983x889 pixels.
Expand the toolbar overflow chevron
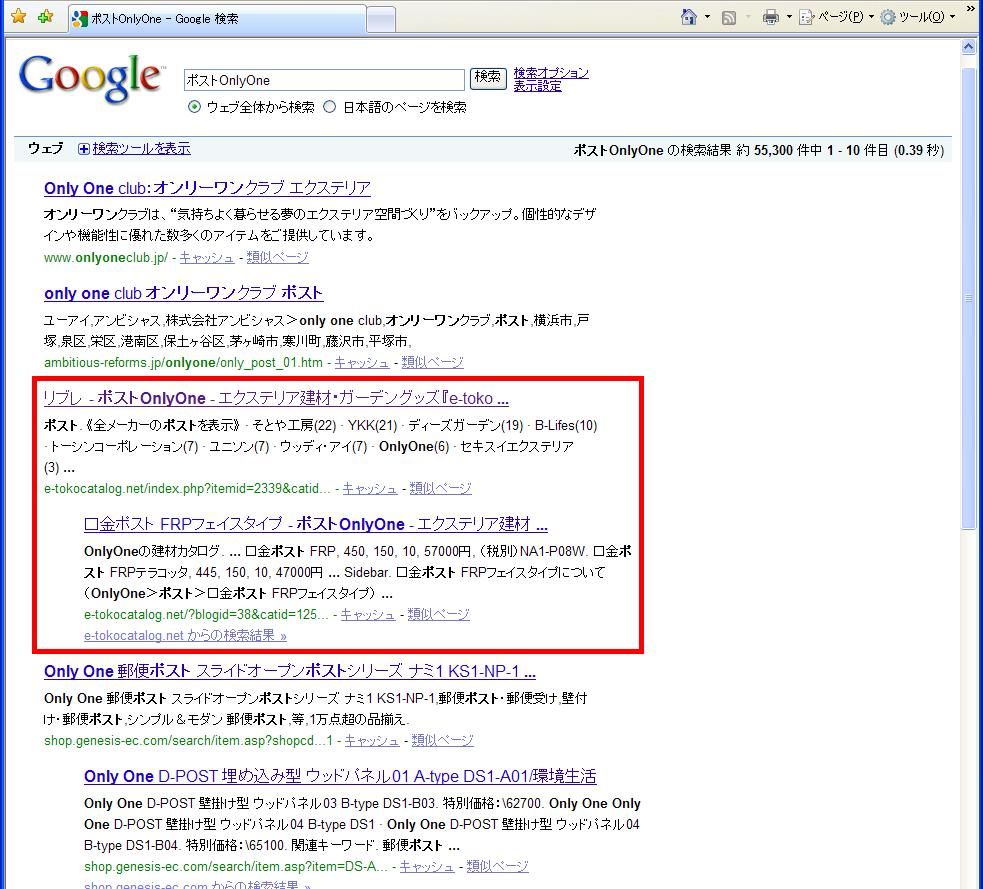pyautogui.click(x=969, y=10)
